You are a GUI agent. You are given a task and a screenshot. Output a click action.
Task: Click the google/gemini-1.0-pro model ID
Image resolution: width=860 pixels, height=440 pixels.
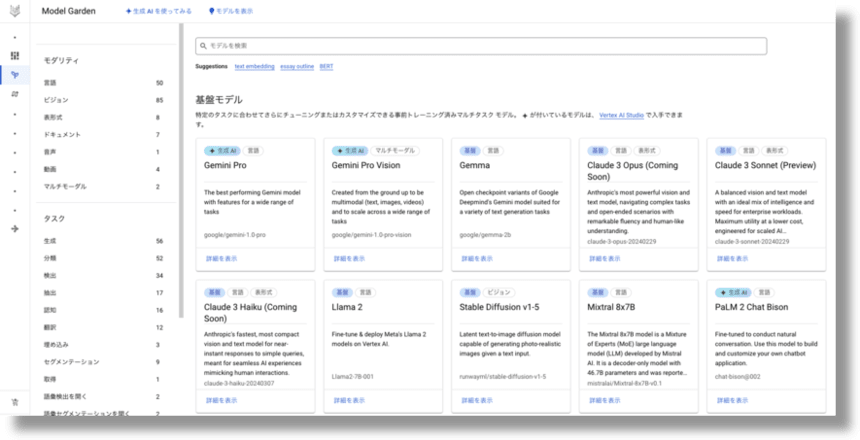pos(235,235)
